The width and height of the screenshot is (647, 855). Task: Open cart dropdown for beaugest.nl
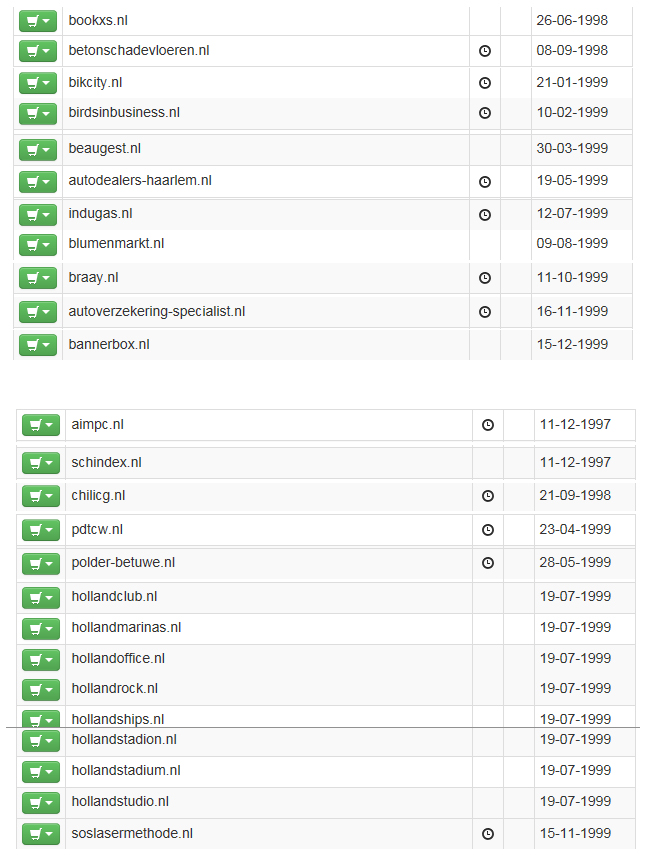click(38, 149)
